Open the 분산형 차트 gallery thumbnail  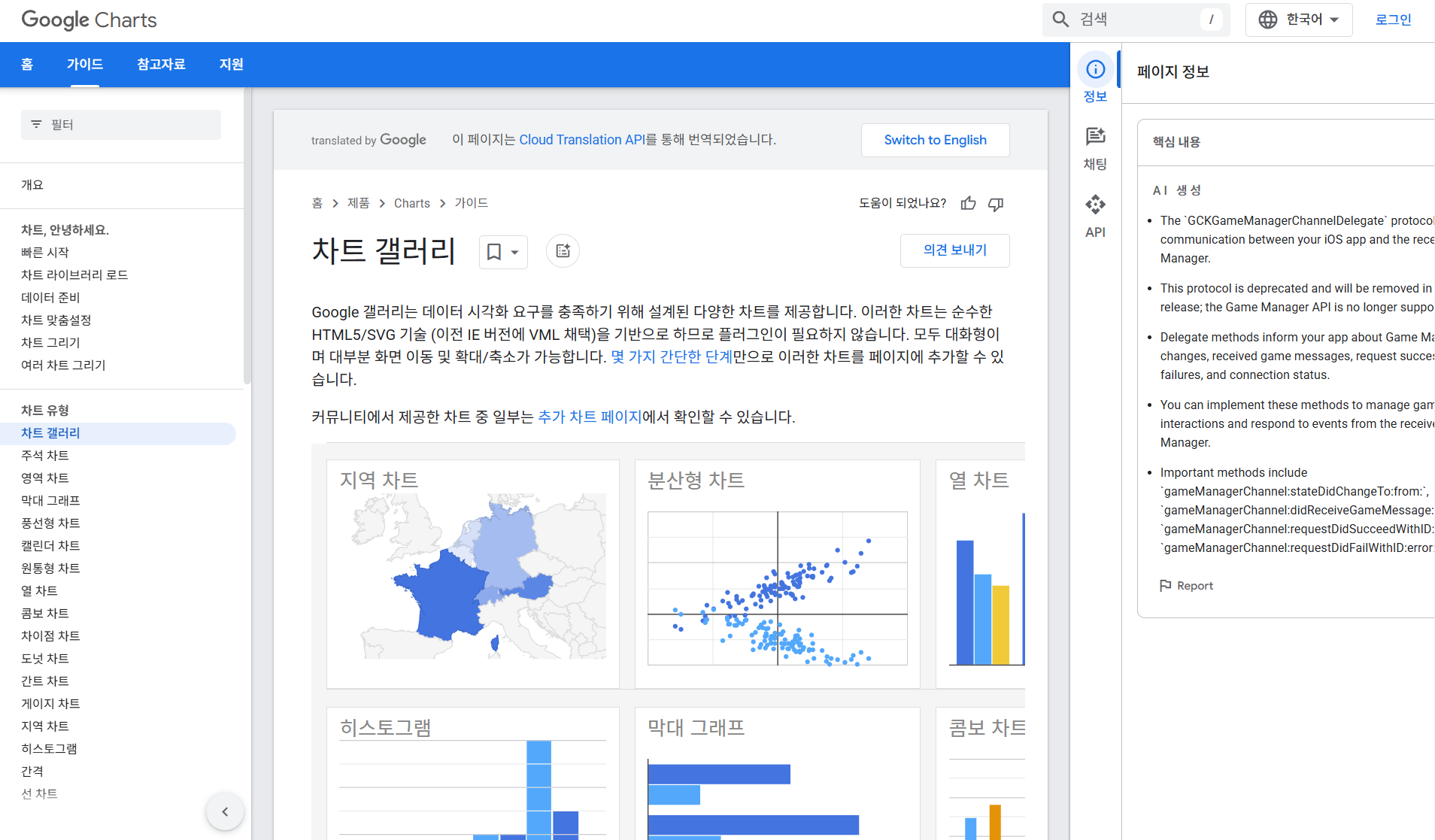[778, 574]
